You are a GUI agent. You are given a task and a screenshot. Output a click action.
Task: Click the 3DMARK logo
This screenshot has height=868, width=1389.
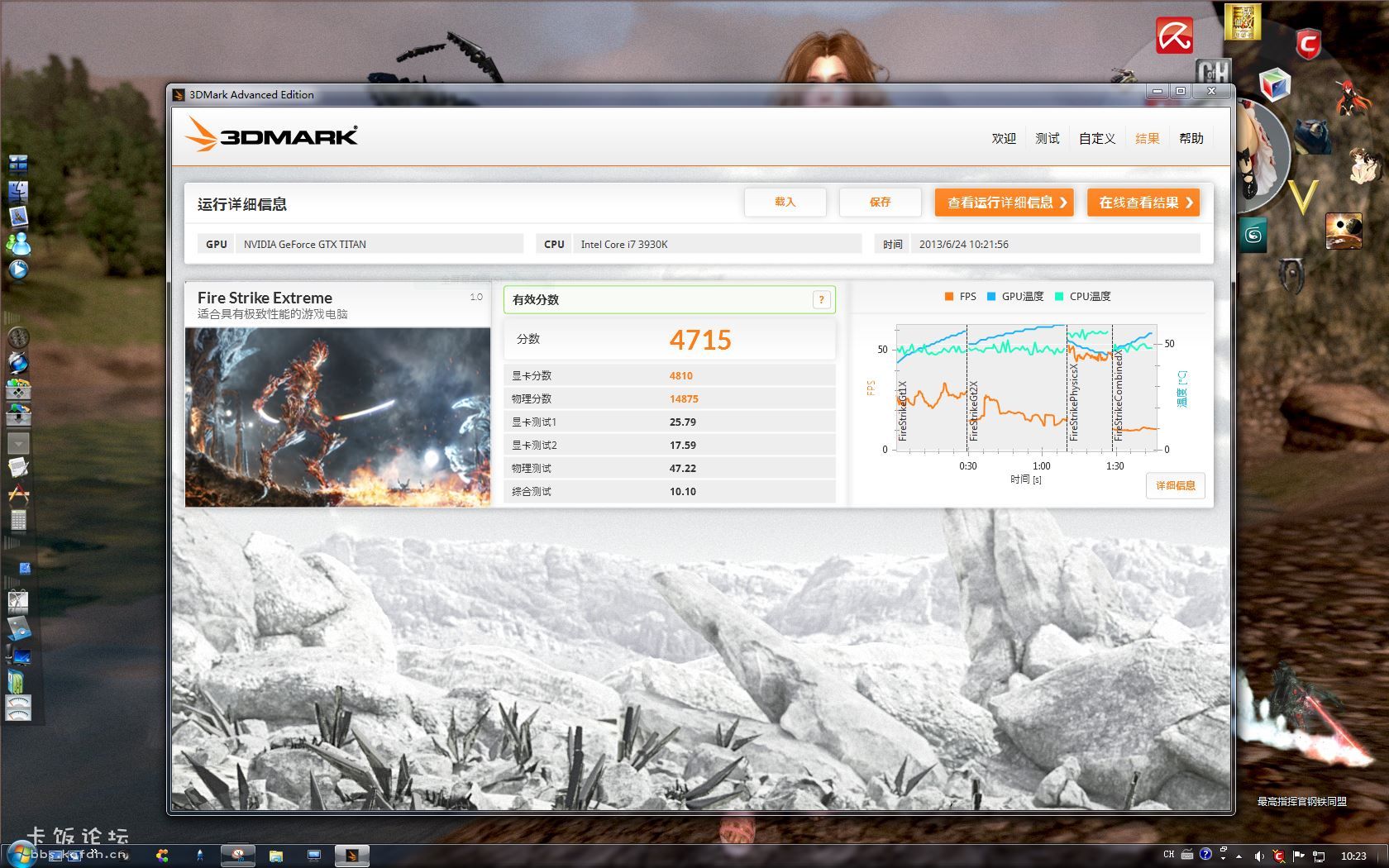click(272, 135)
